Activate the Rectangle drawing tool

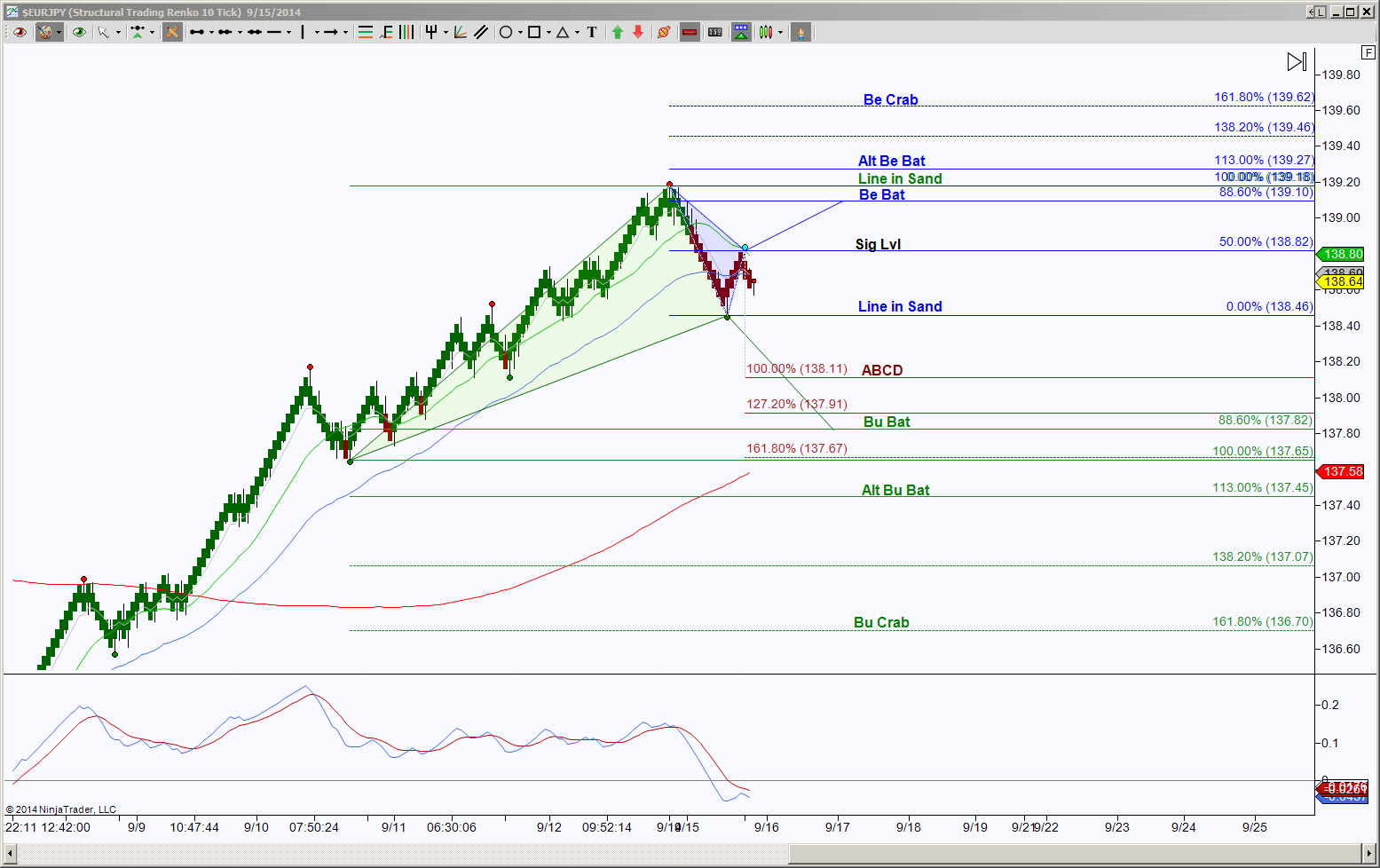533,32
